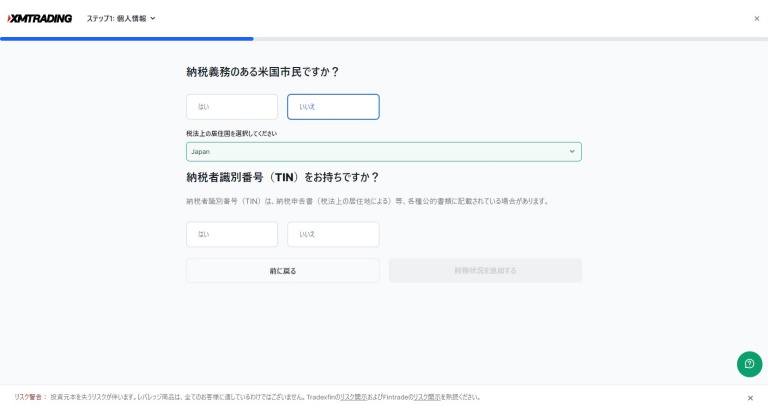Click the 前に戻る back button

283,270
